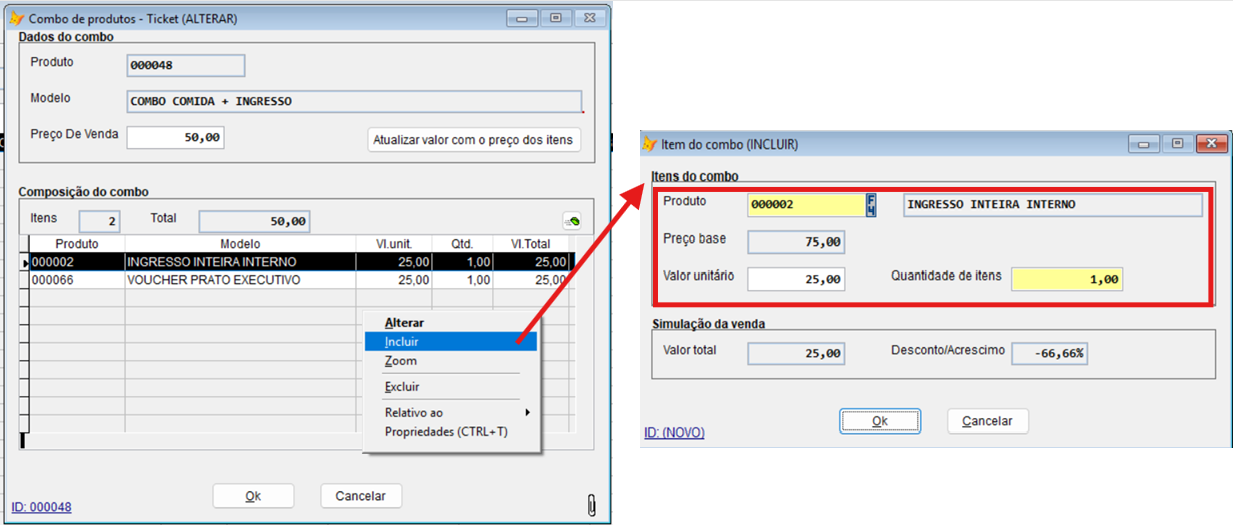
Task: Click the Item do combo window icon
Action: (x=650, y=144)
